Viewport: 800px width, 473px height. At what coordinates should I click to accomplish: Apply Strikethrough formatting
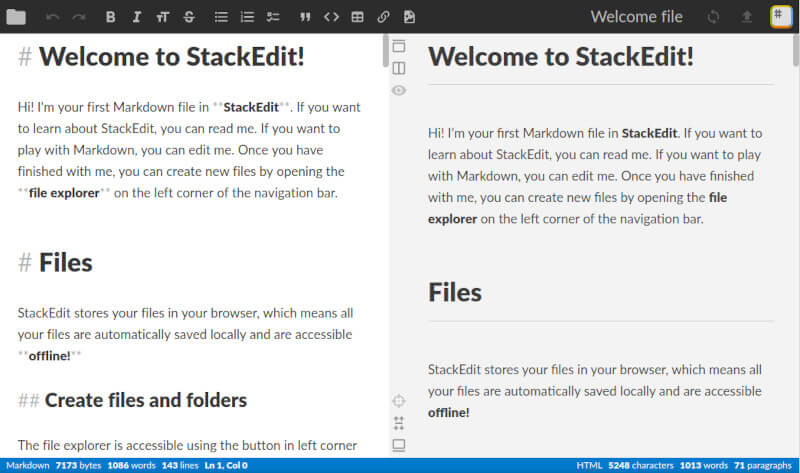[189, 17]
